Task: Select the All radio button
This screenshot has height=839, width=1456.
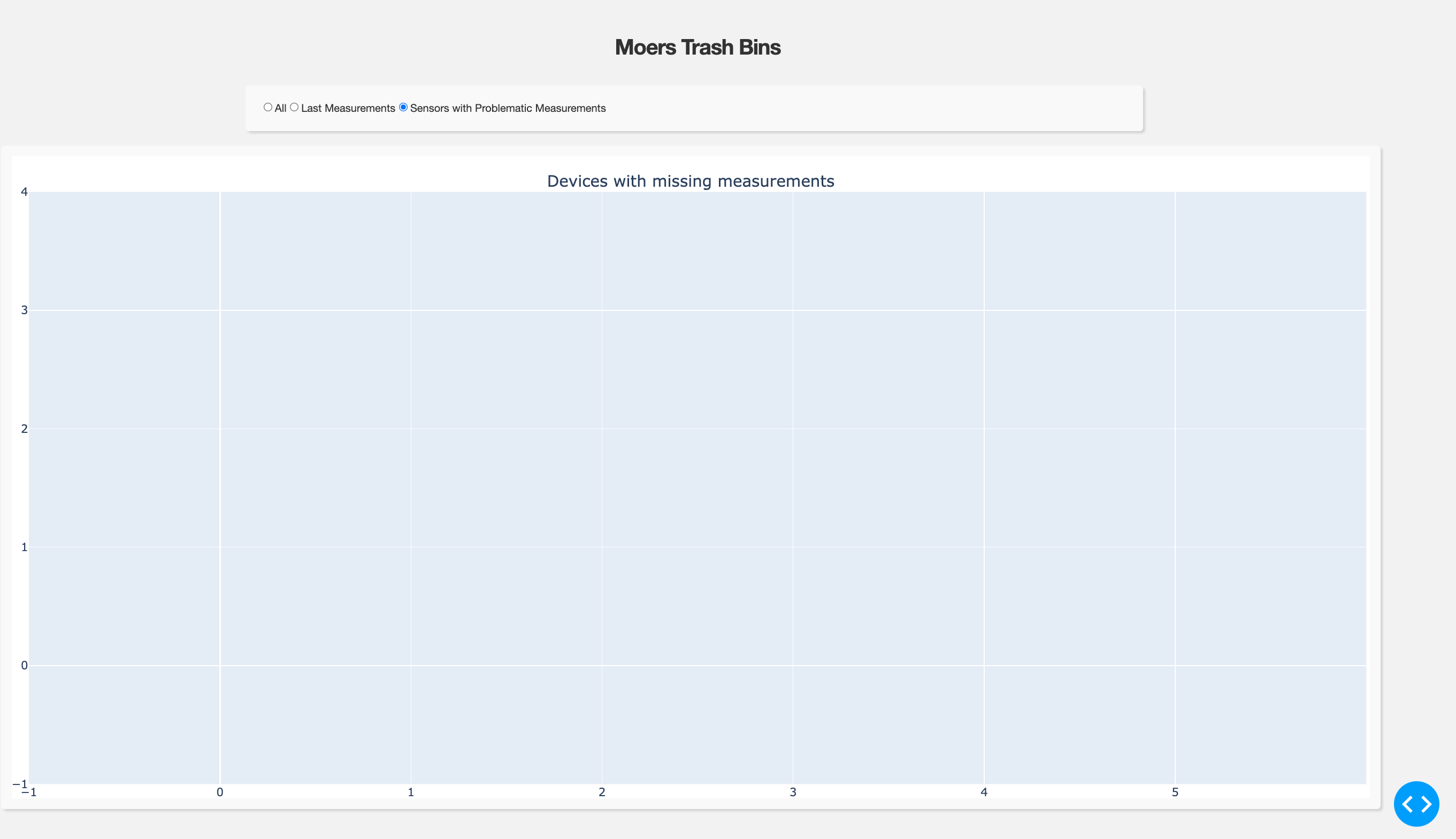Action: pos(268,107)
